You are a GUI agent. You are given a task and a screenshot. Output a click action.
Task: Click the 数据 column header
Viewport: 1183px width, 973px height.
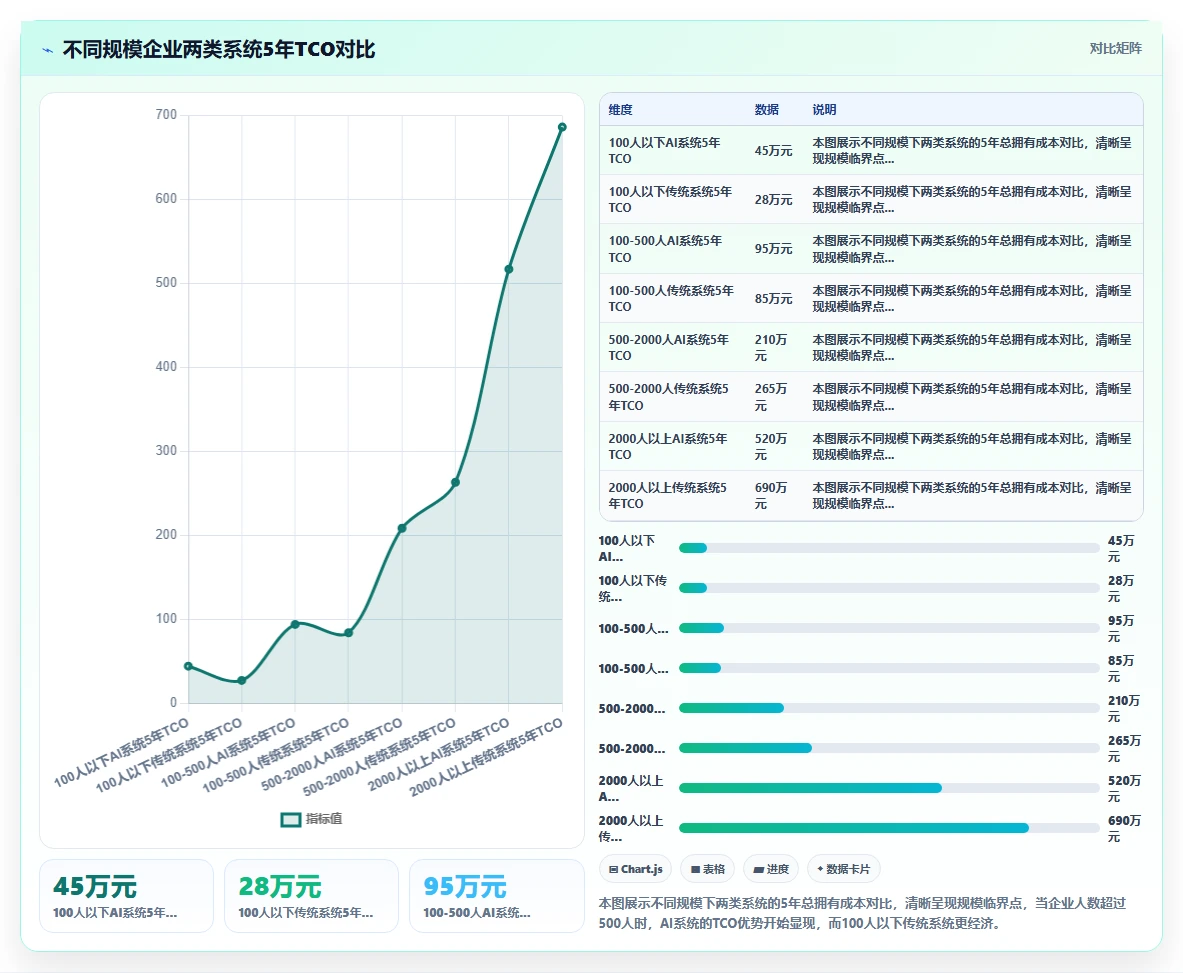[767, 109]
